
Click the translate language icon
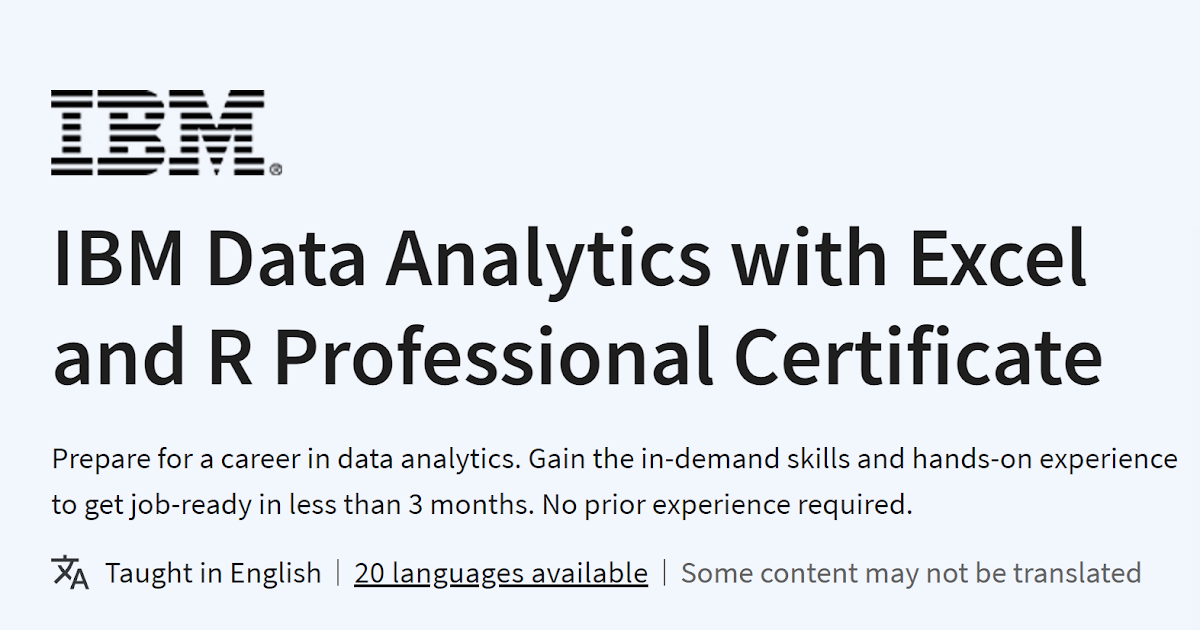tap(70, 573)
